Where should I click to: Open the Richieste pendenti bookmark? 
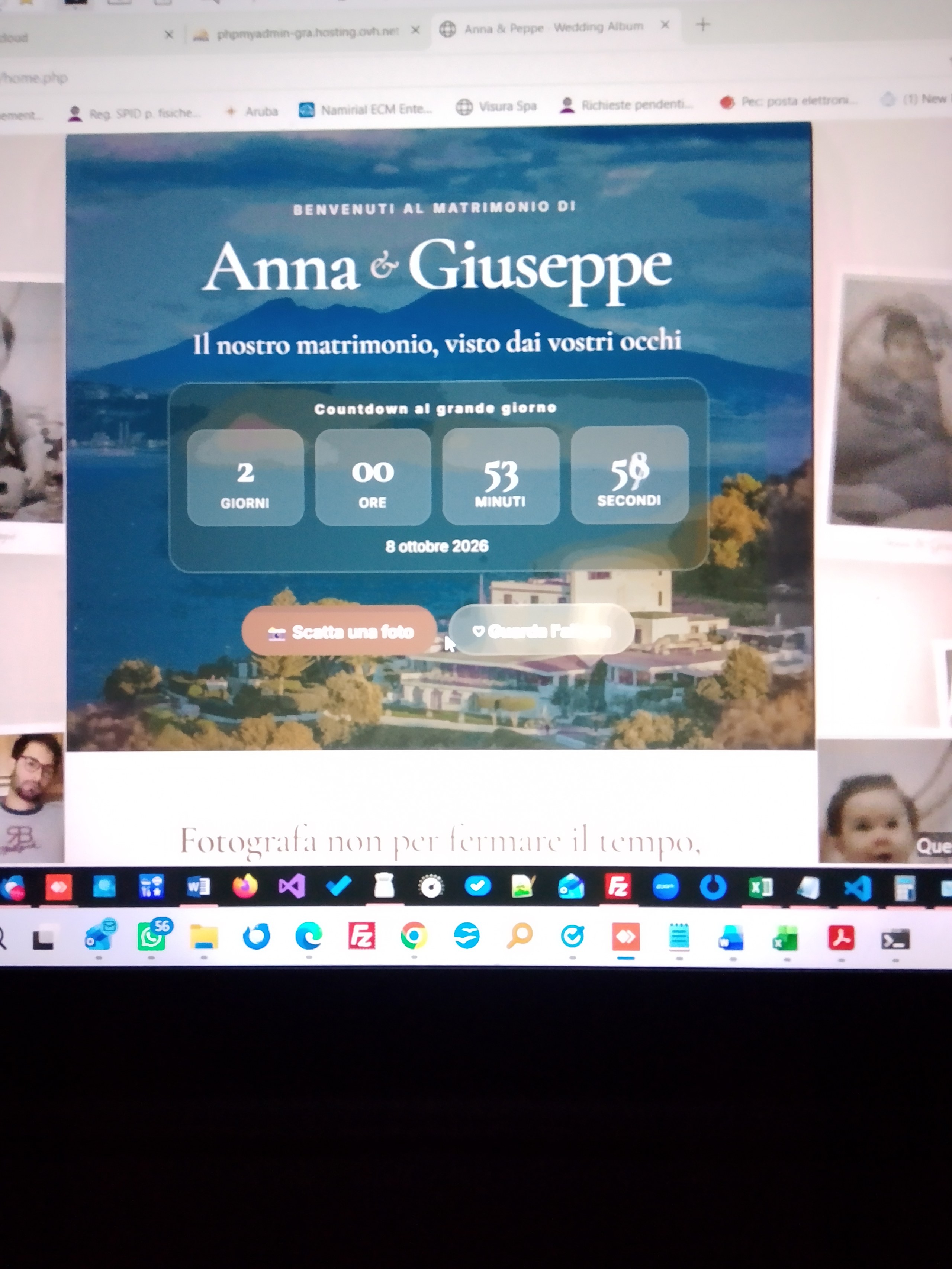click(627, 104)
